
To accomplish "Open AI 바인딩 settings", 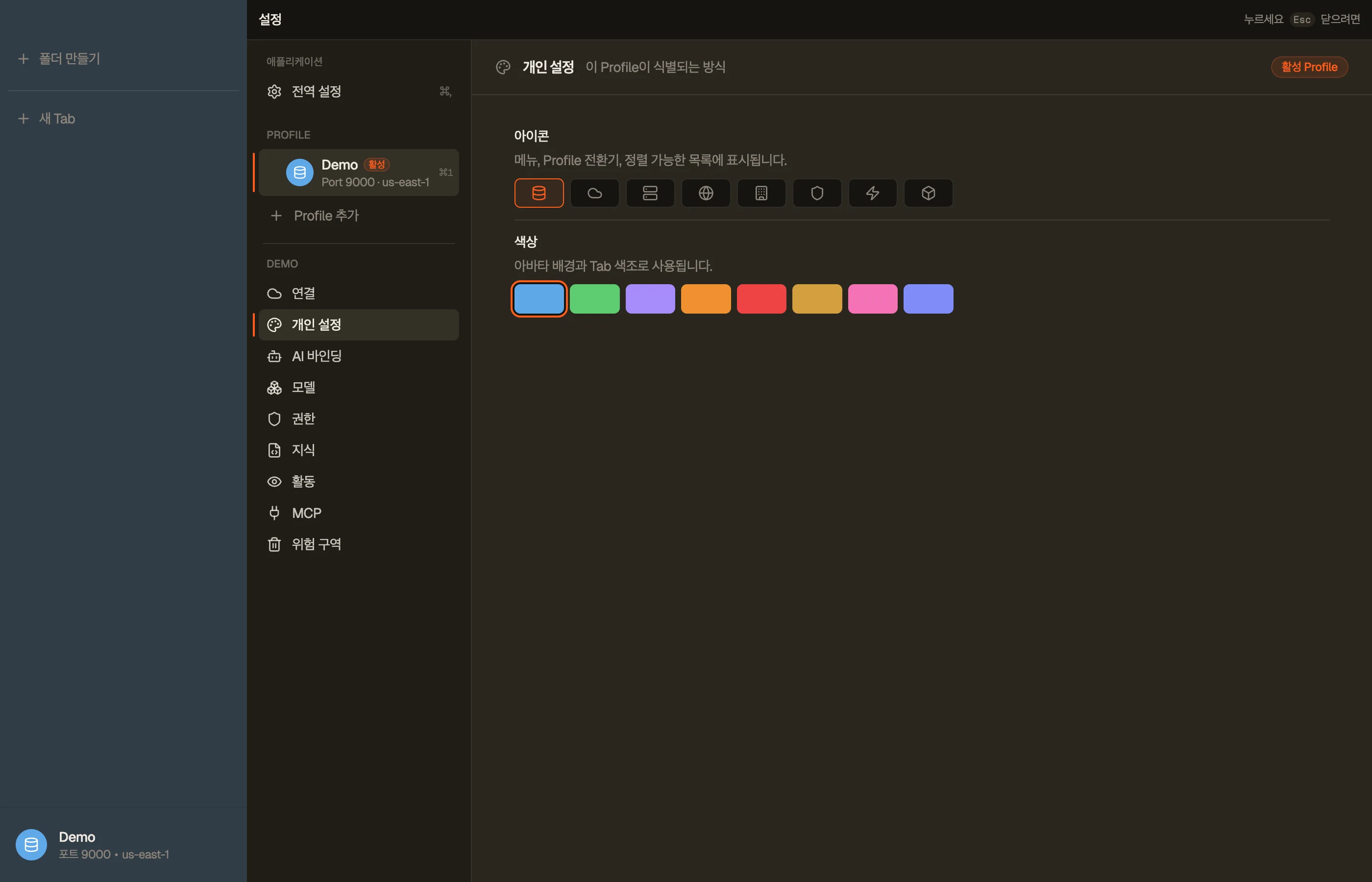I will 359,356.
